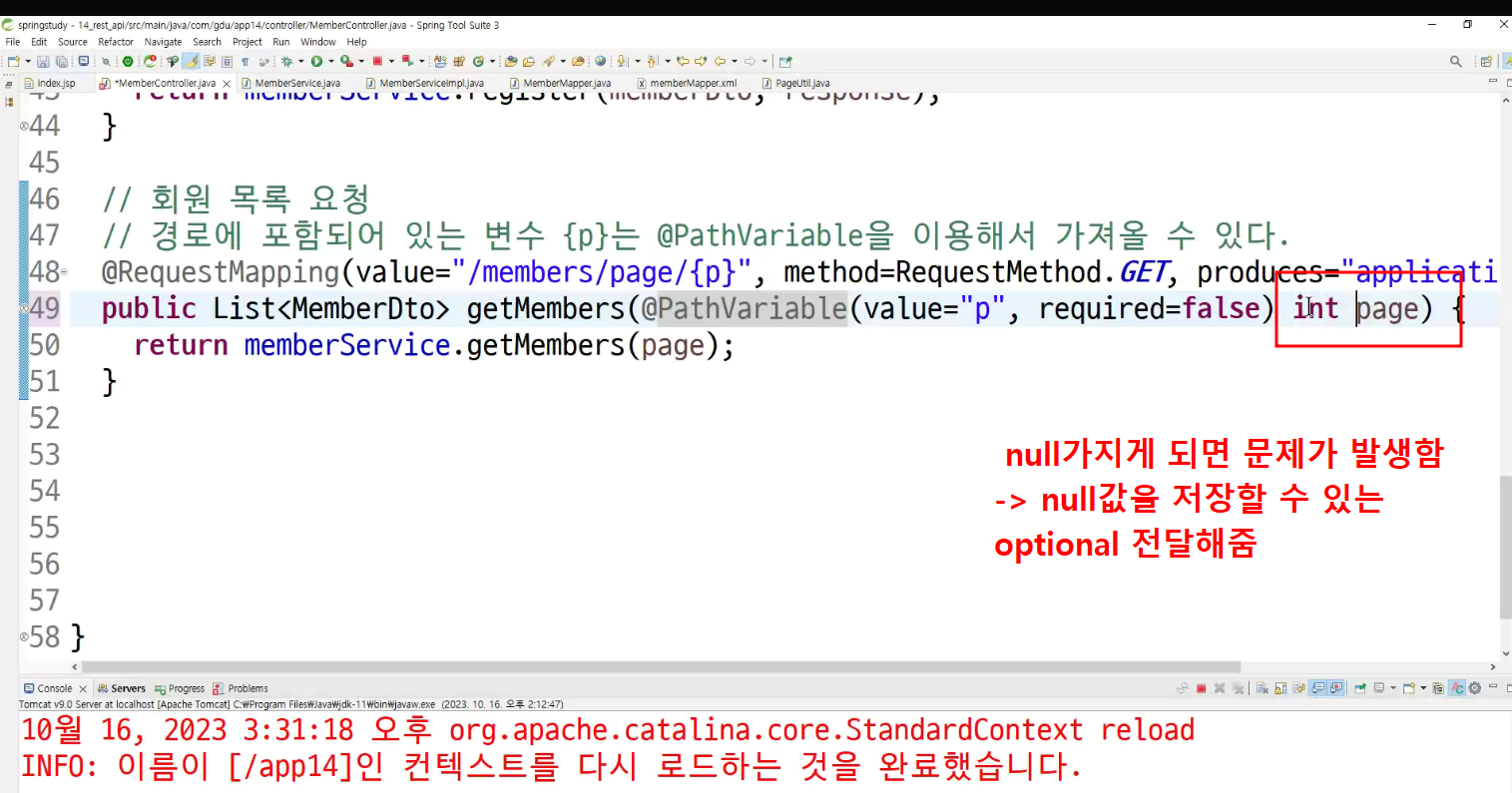The width and height of the screenshot is (1512, 793).
Task: Toggle Word Wrap in the console toolbar
Action: click(1298, 688)
